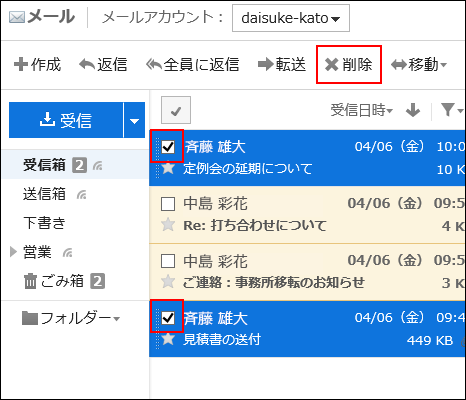Viewport: 466px width, 400px height.
Task: Select 受信箱 inbox folder
Action: (44, 165)
